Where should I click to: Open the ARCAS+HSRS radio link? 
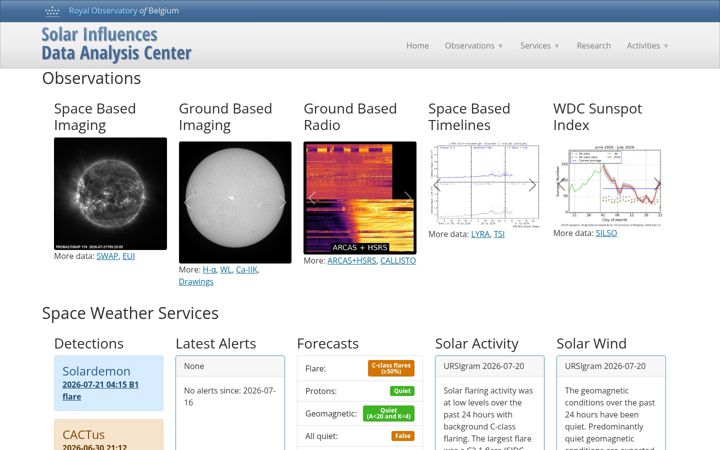tap(352, 260)
